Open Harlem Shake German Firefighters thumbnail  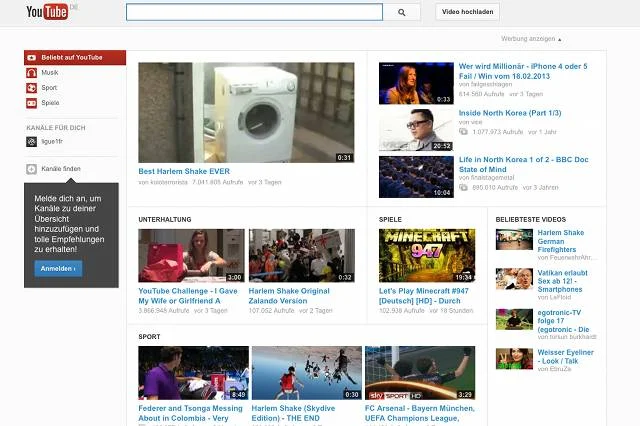[x=514, y=239]
